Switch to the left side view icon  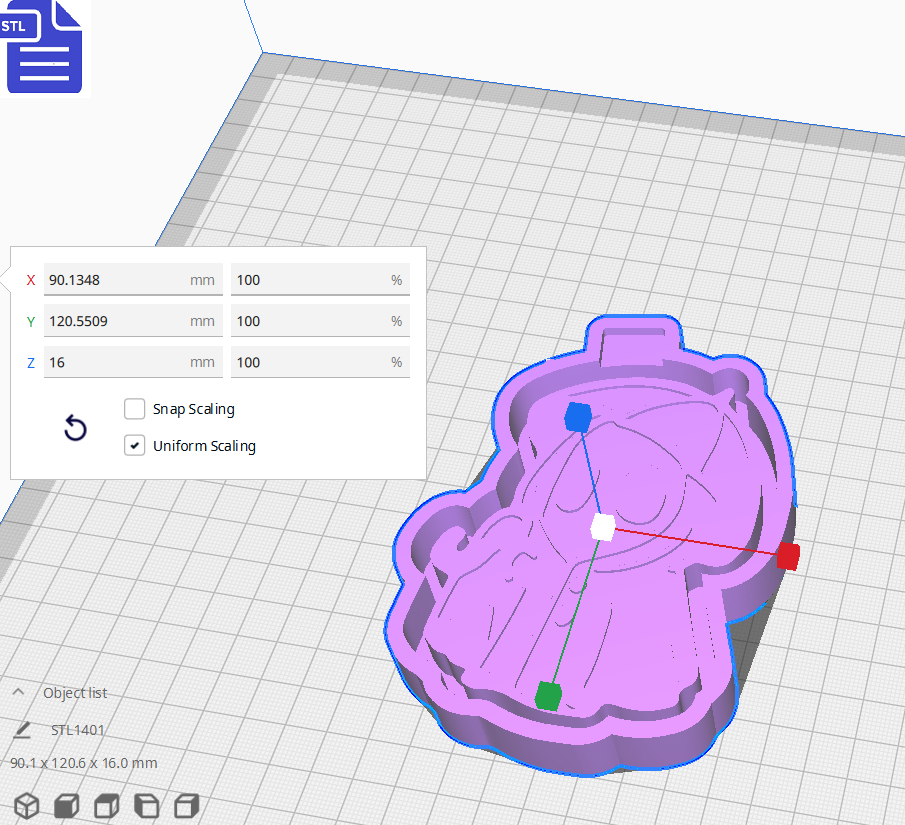[x=146, y=805]
